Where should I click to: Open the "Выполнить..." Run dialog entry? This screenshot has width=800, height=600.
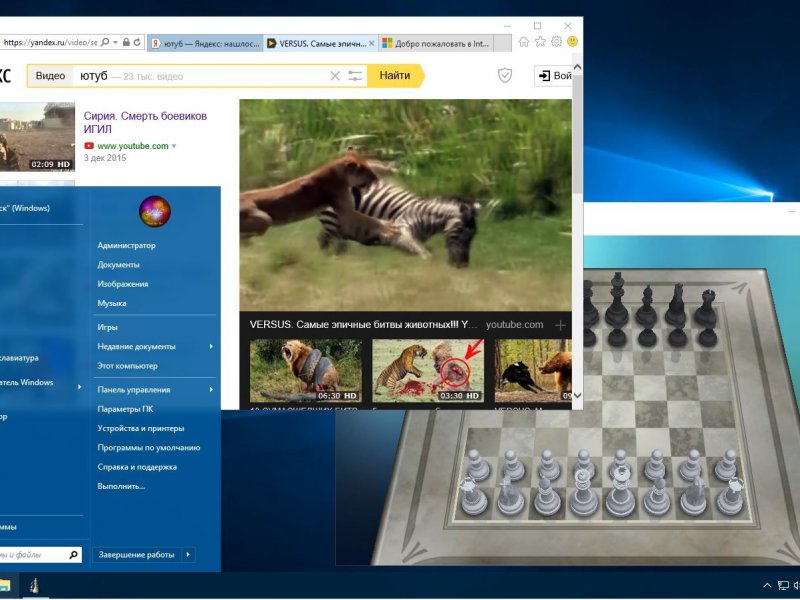[x=121, y=487]
